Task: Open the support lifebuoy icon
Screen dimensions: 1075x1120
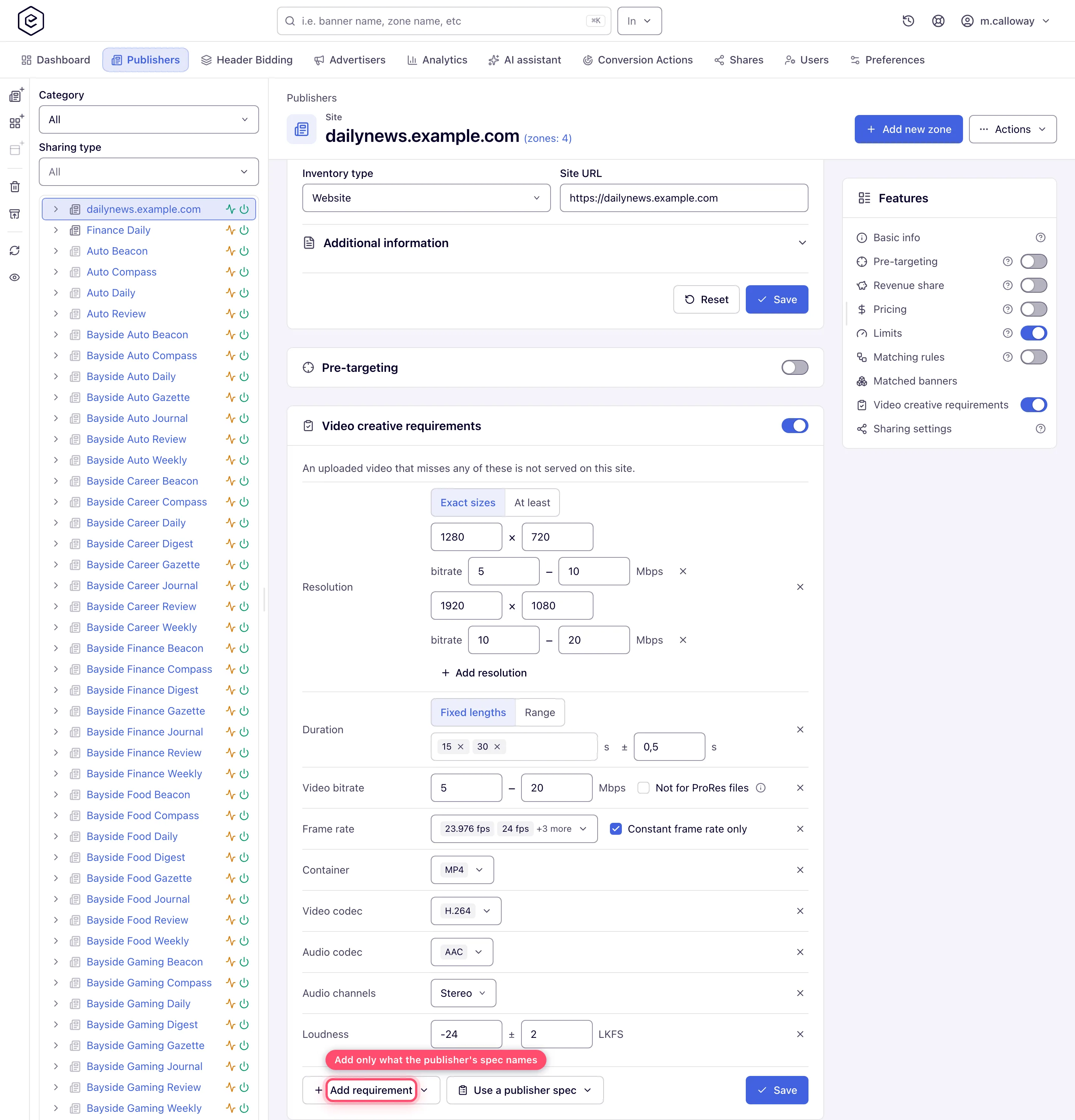Action: (938, 21)
